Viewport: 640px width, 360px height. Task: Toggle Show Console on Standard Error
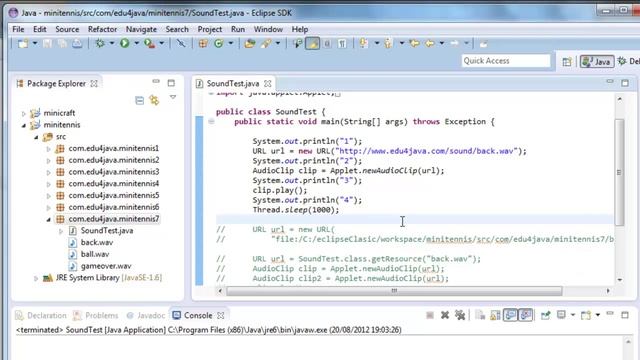pyautogui.click(x=526, y=315)
